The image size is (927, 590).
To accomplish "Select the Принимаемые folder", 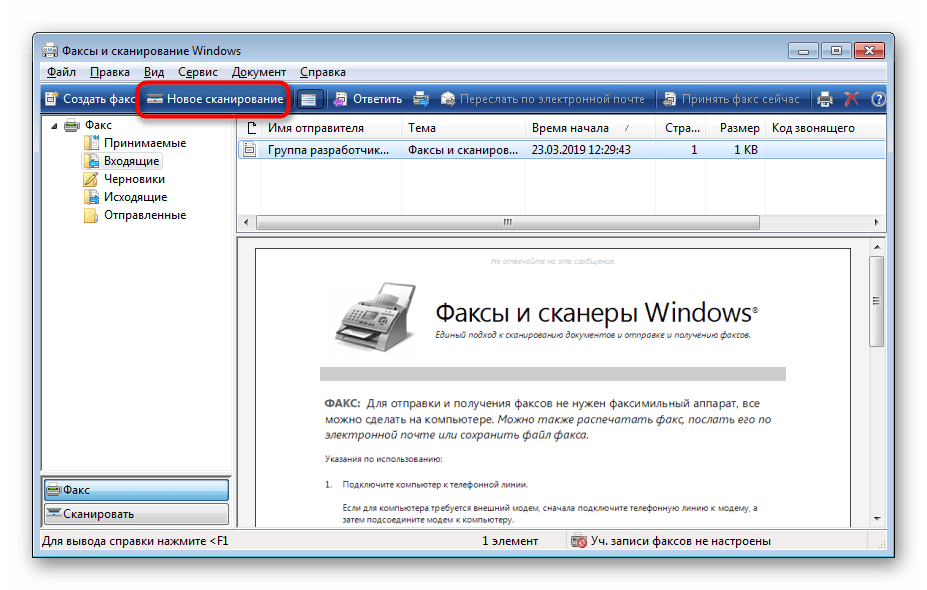I will tap(135, 142).
